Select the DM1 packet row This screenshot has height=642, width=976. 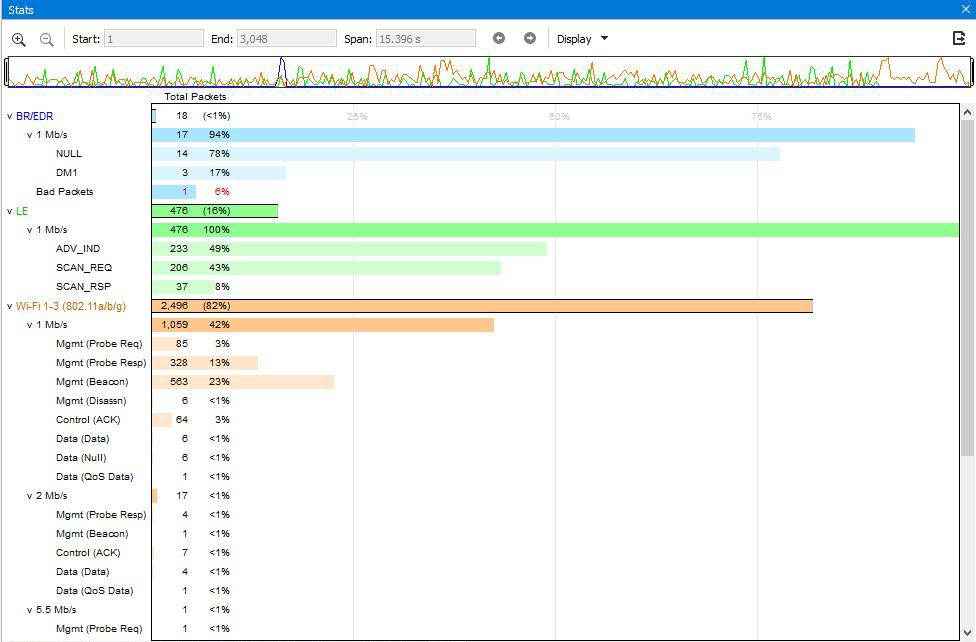click(67, 172)
